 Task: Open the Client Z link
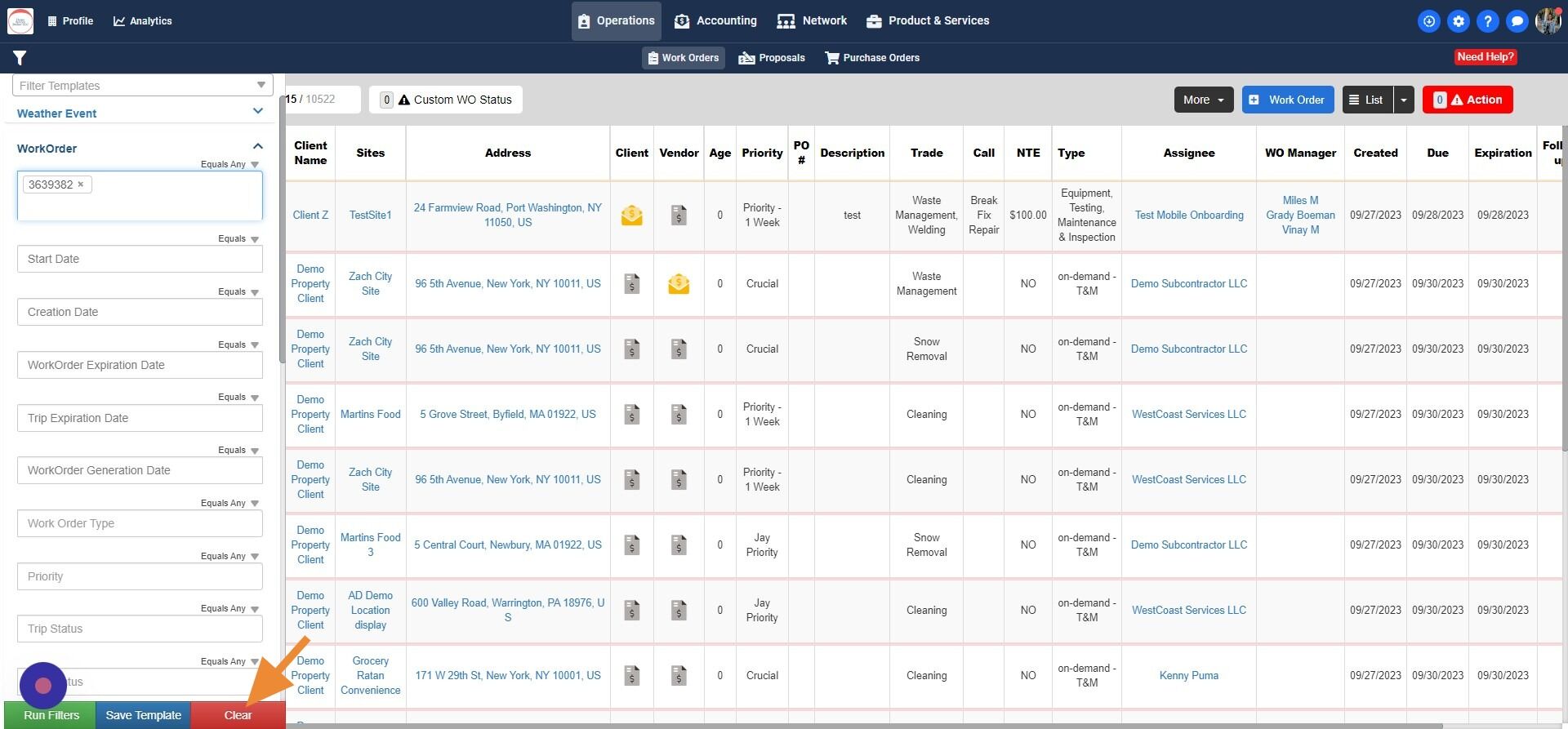pyautogui.click(x=310, y=216)
